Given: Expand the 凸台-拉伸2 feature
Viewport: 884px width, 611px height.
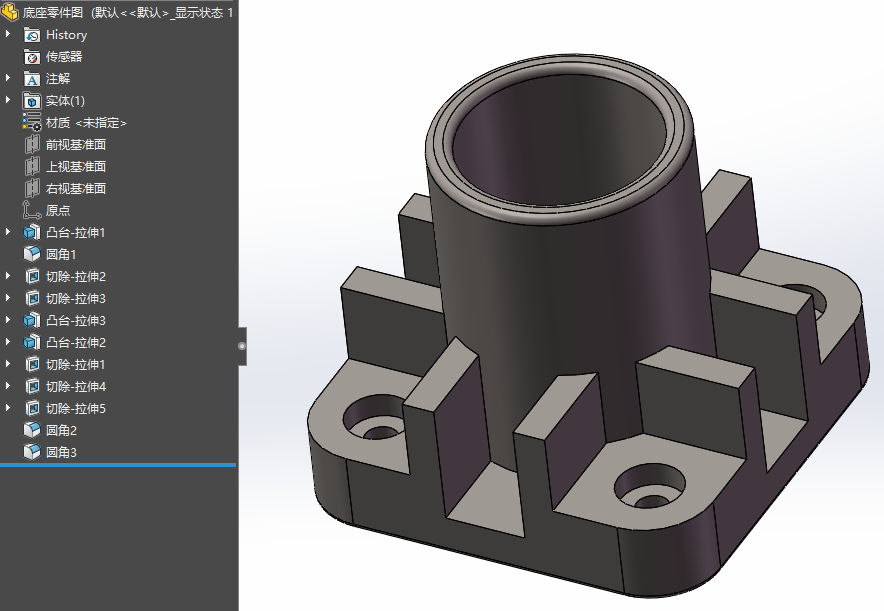Looking at the screenshot, I should pos(8,342).
